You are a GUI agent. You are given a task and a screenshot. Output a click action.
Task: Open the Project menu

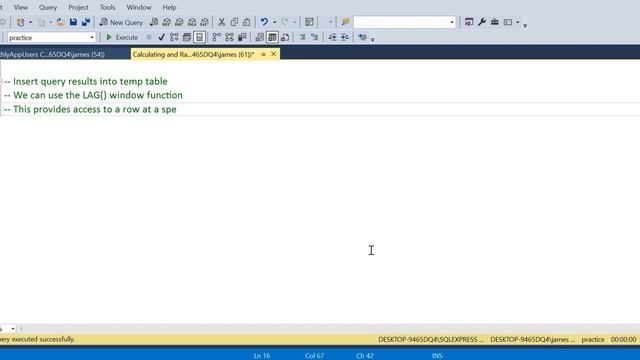(78, 7)
